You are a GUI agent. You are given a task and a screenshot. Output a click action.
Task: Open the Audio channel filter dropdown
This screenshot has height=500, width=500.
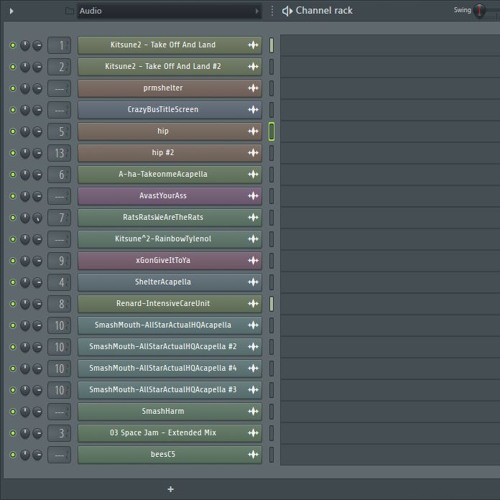click(x=169, y=11)
